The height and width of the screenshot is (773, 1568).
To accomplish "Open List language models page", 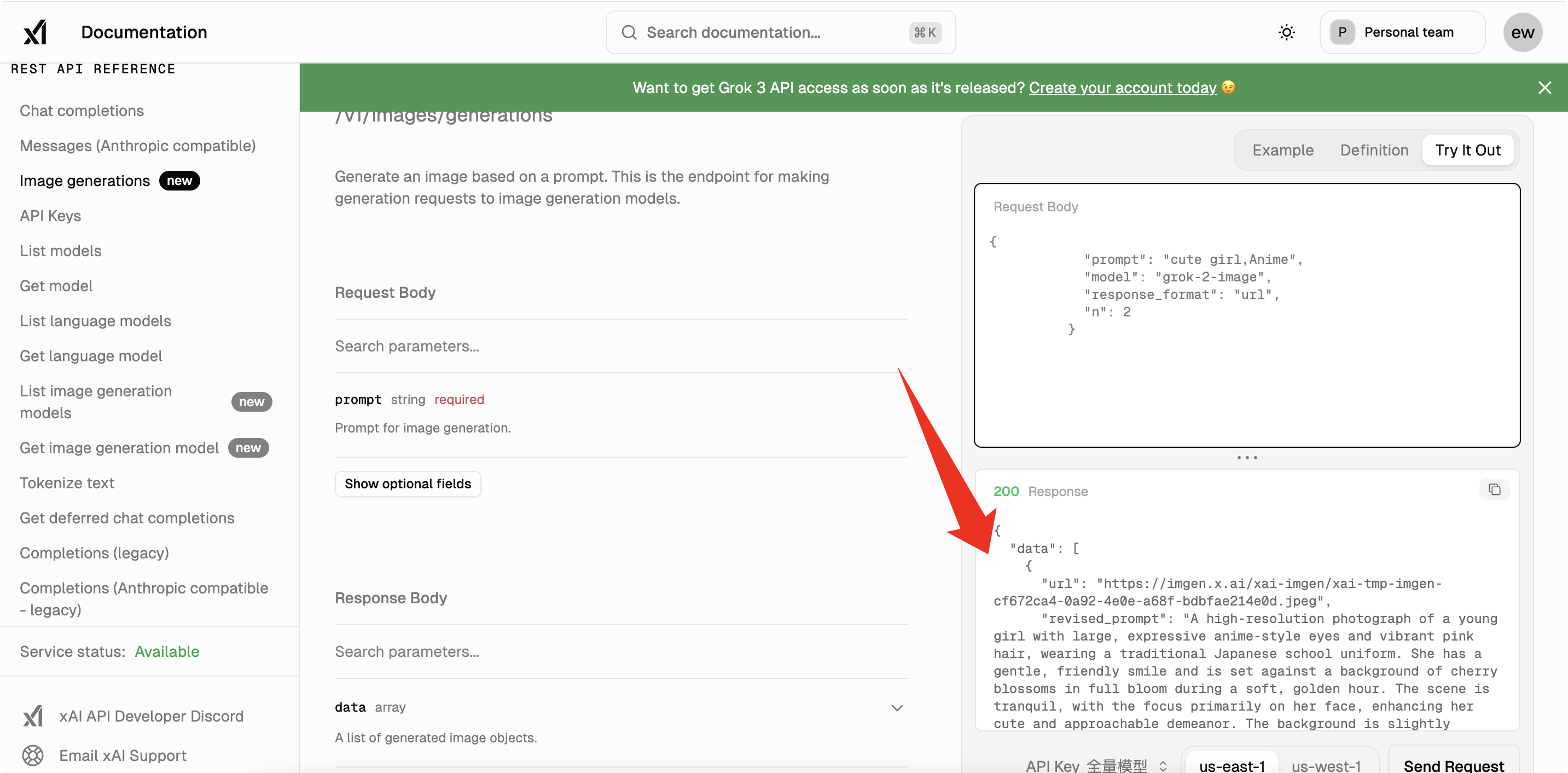I will click(x=95, y=321).
